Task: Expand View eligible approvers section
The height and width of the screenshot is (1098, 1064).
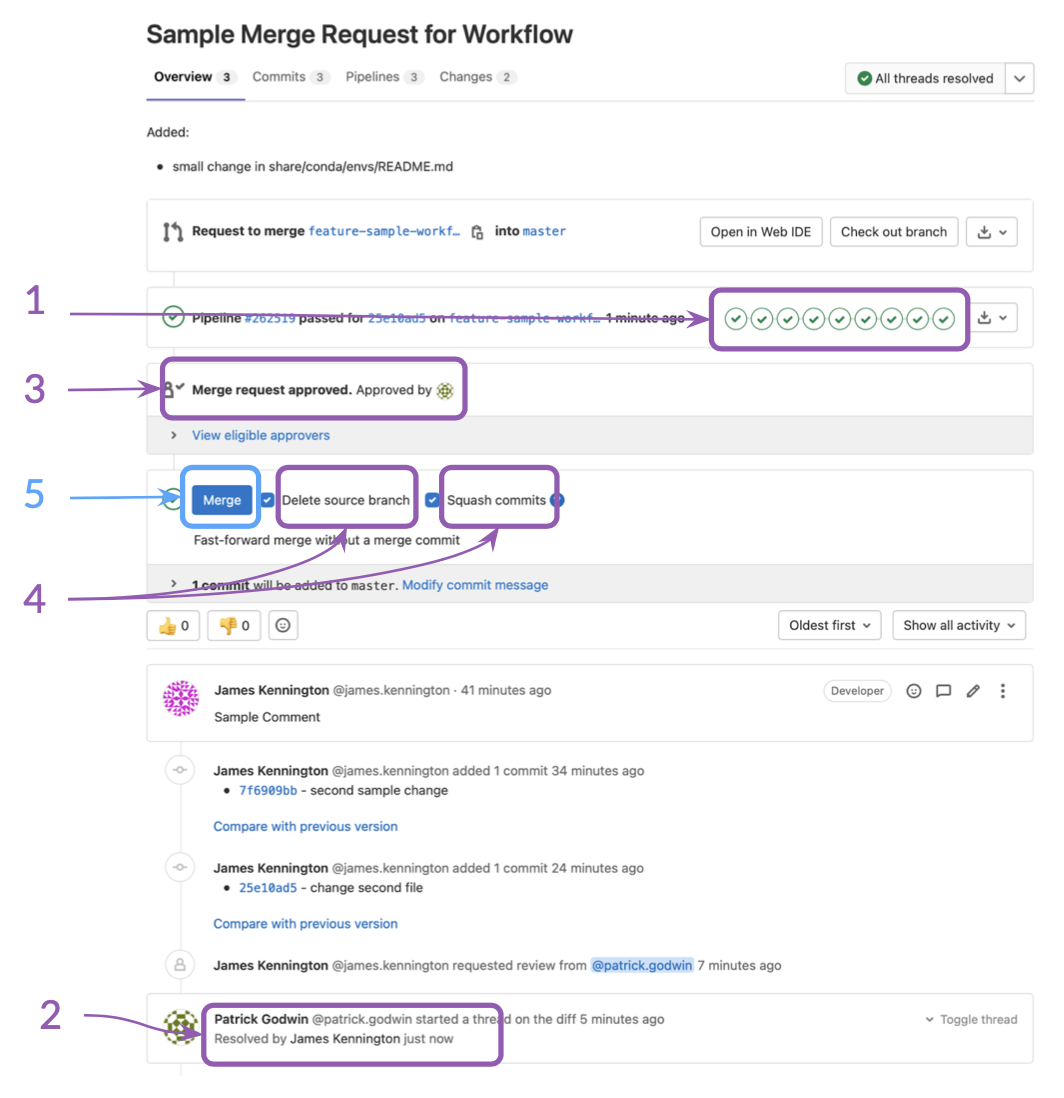Action: (x=260, y=436)
